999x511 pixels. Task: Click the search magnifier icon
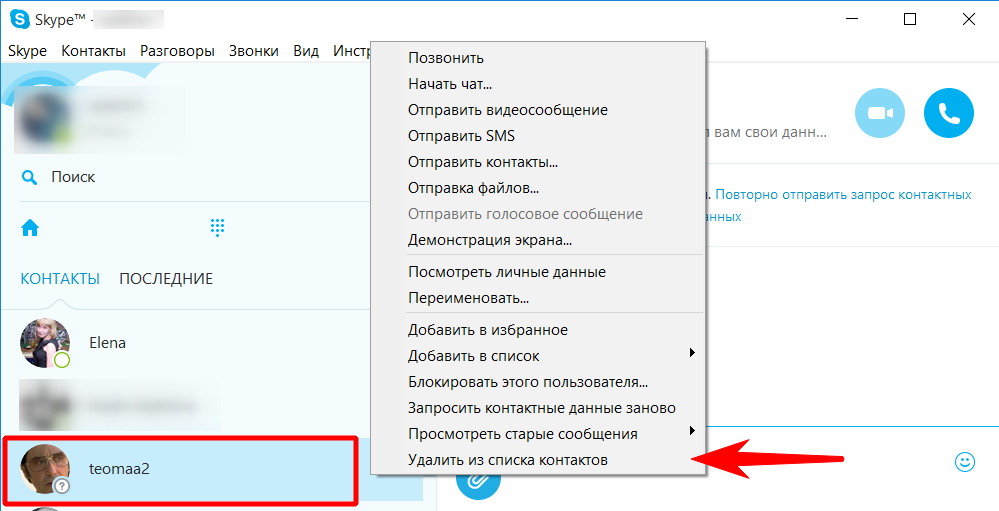pyautogui.click(x=30, y=177)
